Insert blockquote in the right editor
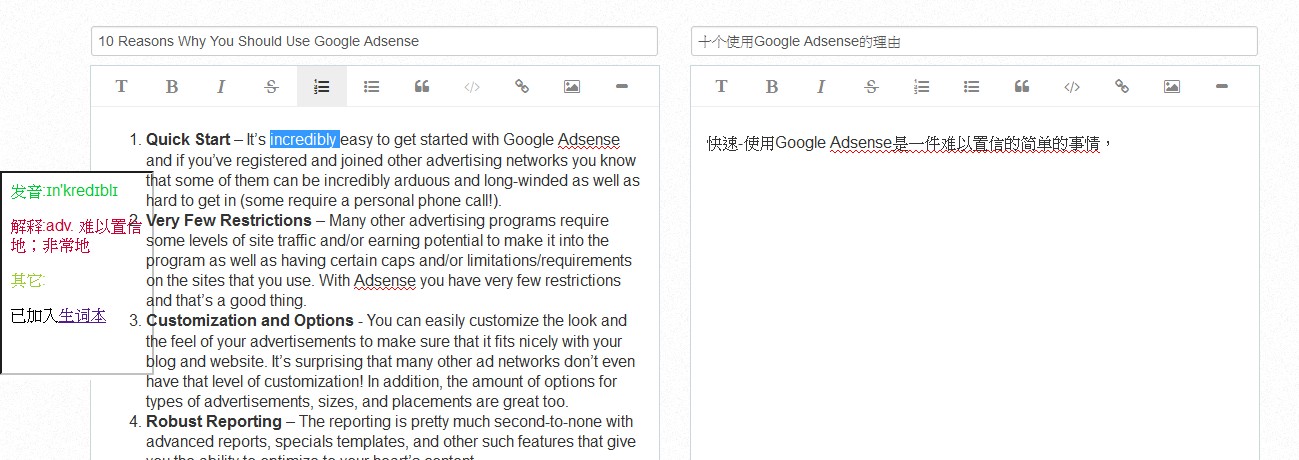This screenshot has width=1299, height=460. pyautogui.click(x=1022, y=87)
